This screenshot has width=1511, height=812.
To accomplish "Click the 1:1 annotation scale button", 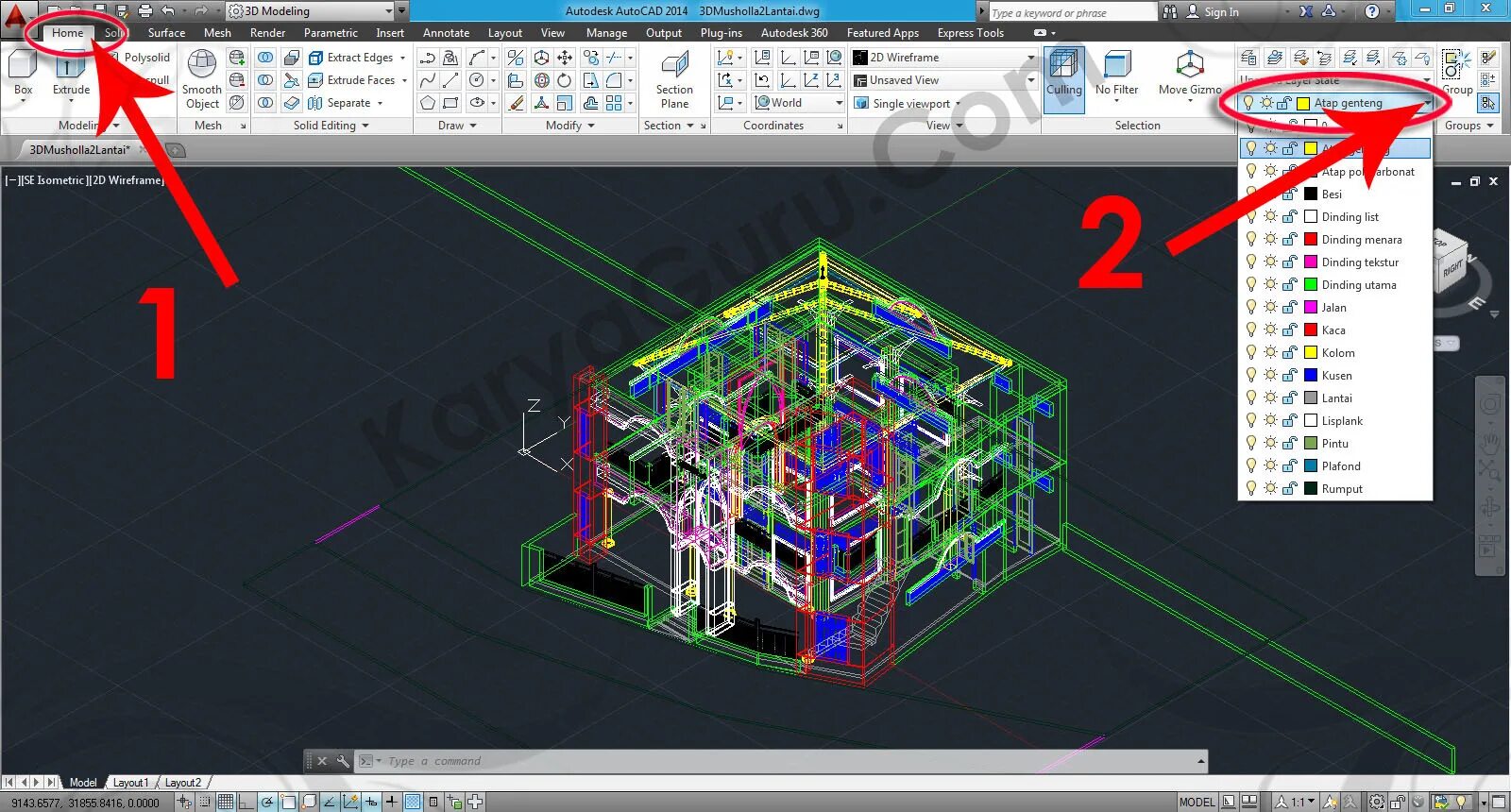I will [x=1297, y=802].
